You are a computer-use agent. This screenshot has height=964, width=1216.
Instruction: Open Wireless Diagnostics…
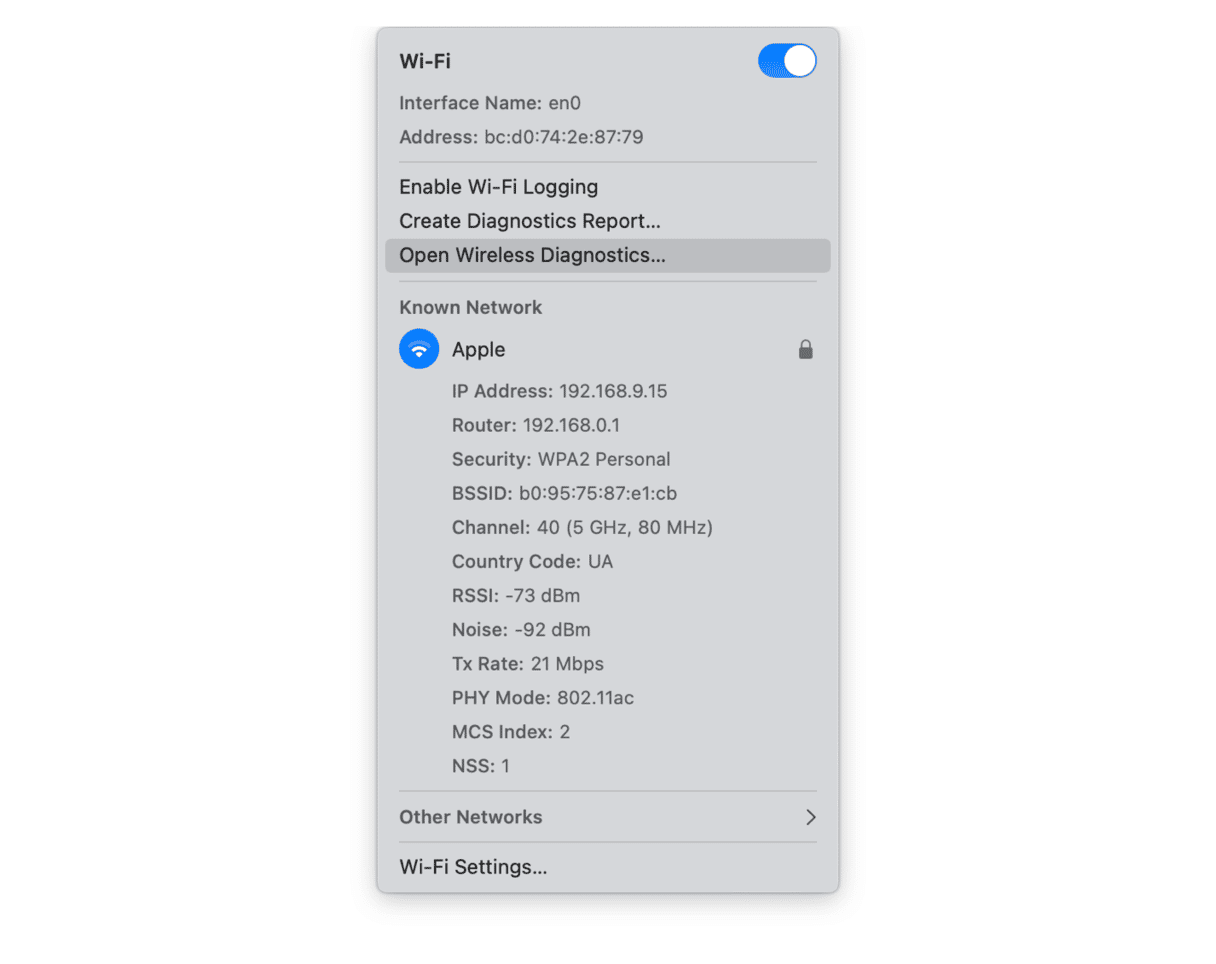click(607, 255)
